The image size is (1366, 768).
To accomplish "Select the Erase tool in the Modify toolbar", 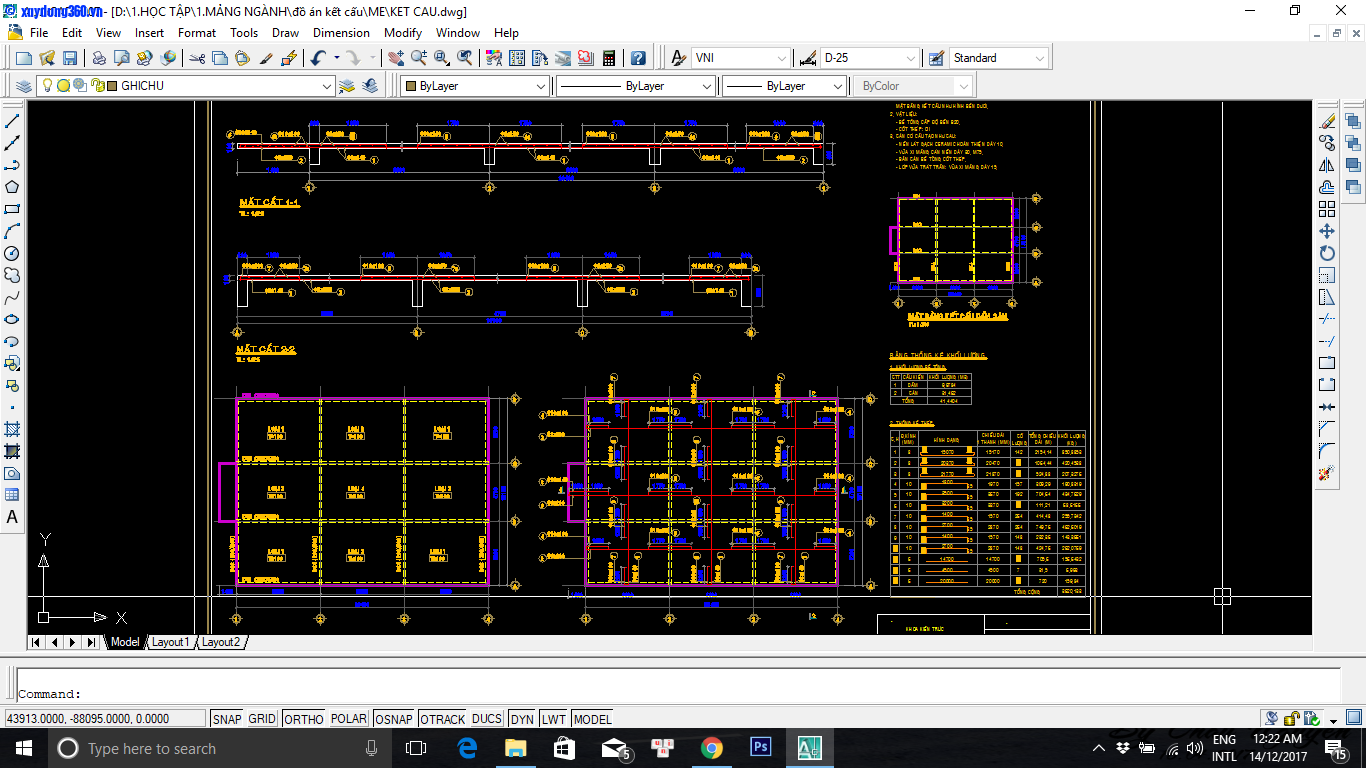I will tap(1327, 121).
